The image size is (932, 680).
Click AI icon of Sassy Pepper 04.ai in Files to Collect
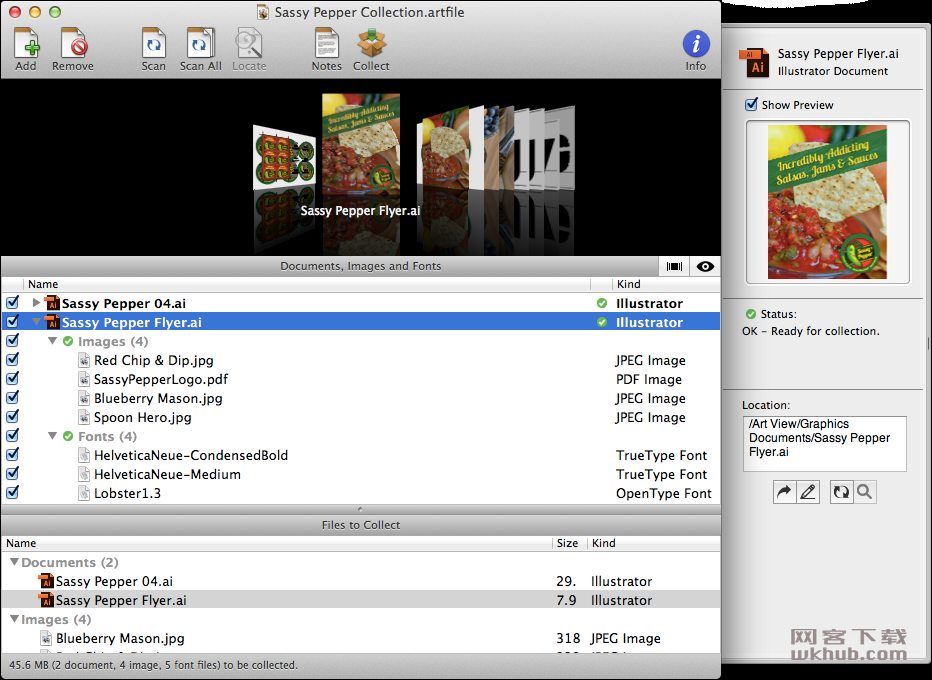[x=46, y=581]
